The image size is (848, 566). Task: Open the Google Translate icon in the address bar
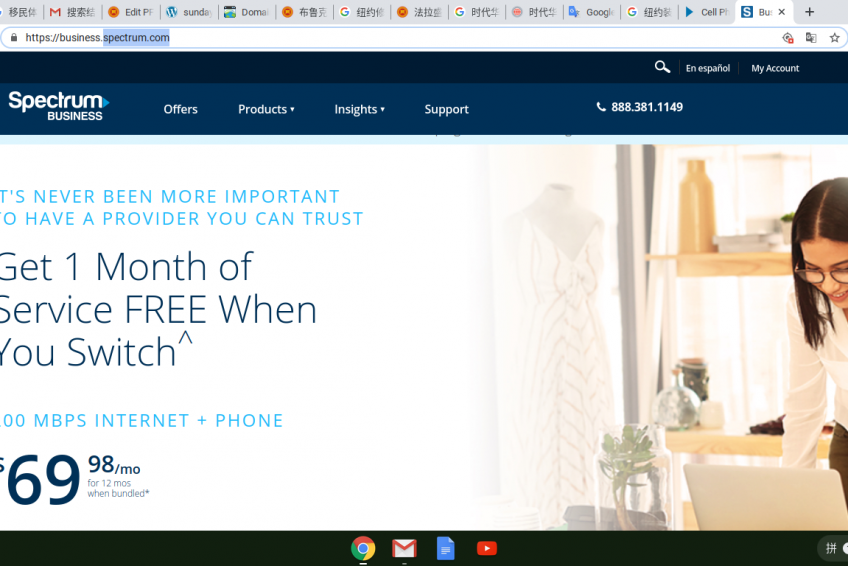click(x=811, y=38)
